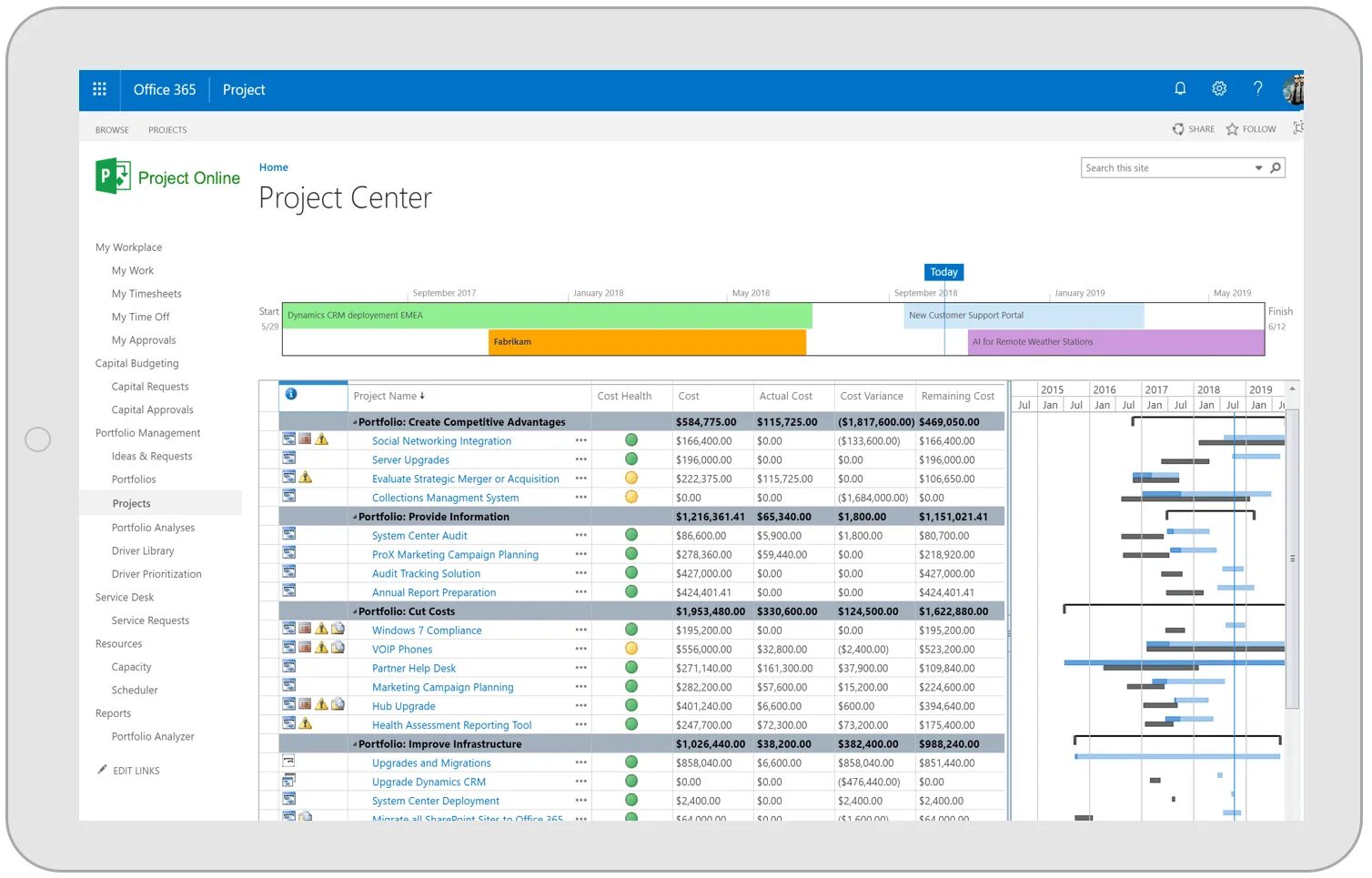Open the PROJECTS ribbon tab

coord(167,130)
